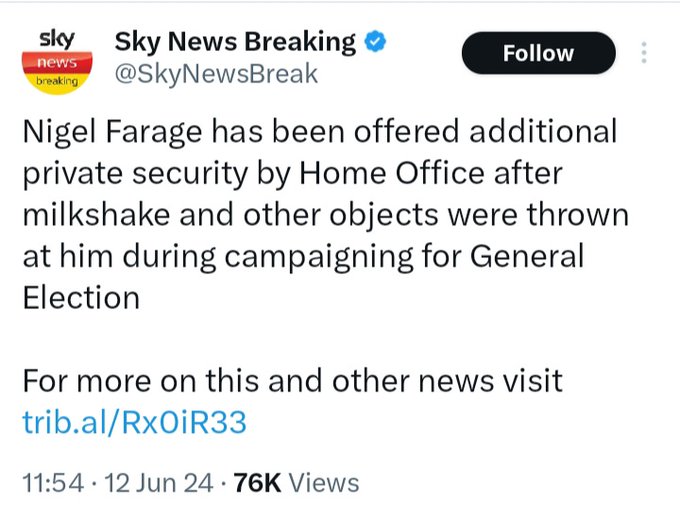Click the 12 Jun 24 date
The width and height of the screenshot is (680, 519).
point(159,483)
